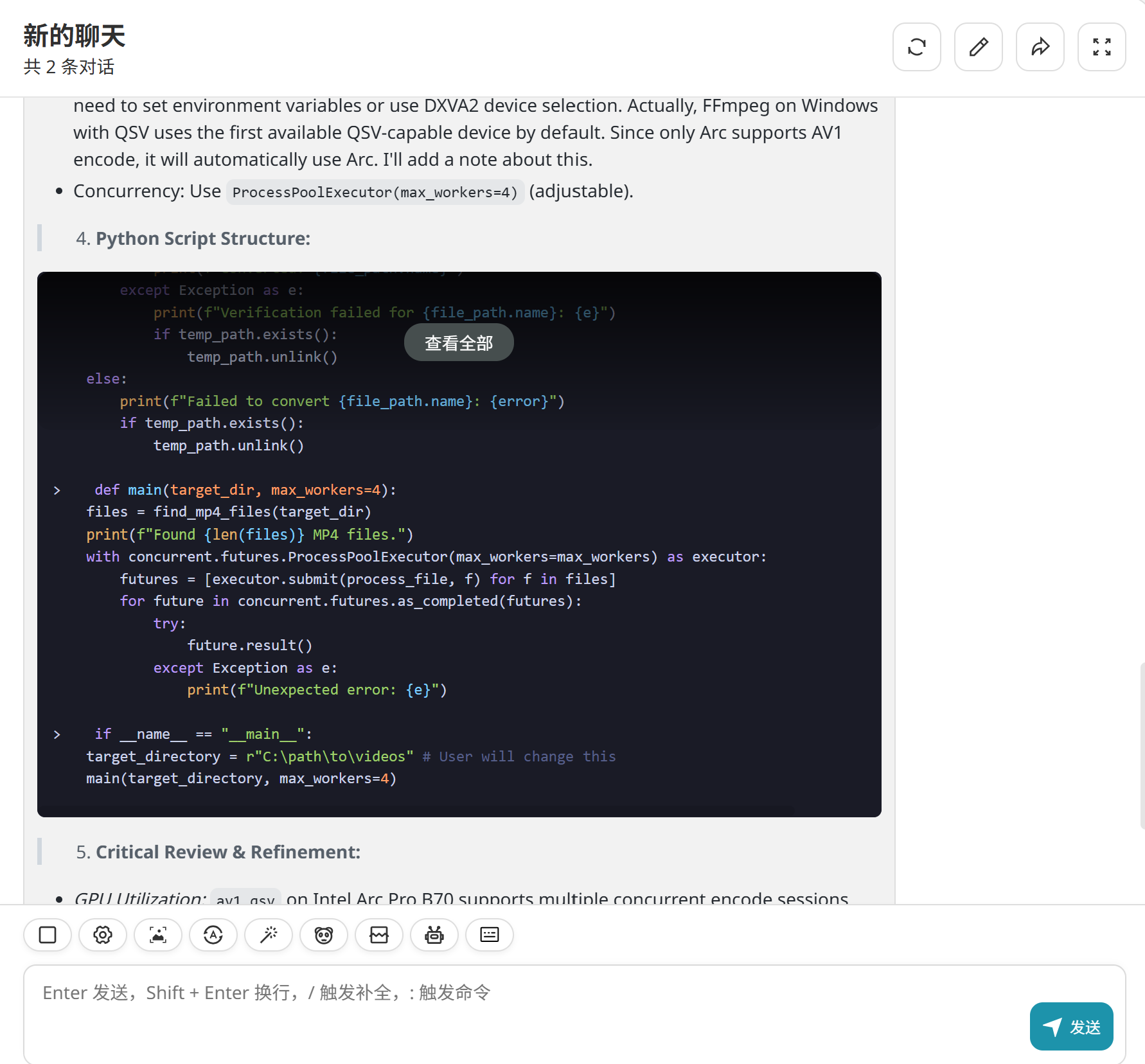Click the vertical scrollbar on right edge
The image size is (1145, 1064).
point(1142,745)
